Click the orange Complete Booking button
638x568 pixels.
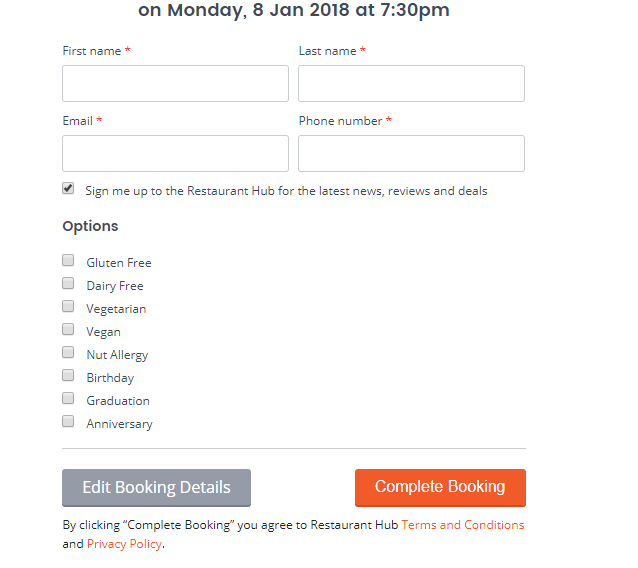pyautogui.click(x=440, y=487)
